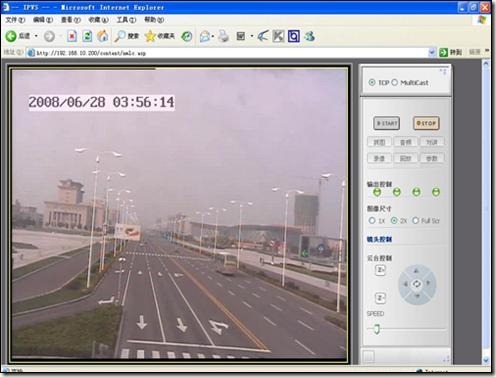The image size is (496, 377).
Task: Open the 帮助(H) menu
Action: [x=154, y=20]
